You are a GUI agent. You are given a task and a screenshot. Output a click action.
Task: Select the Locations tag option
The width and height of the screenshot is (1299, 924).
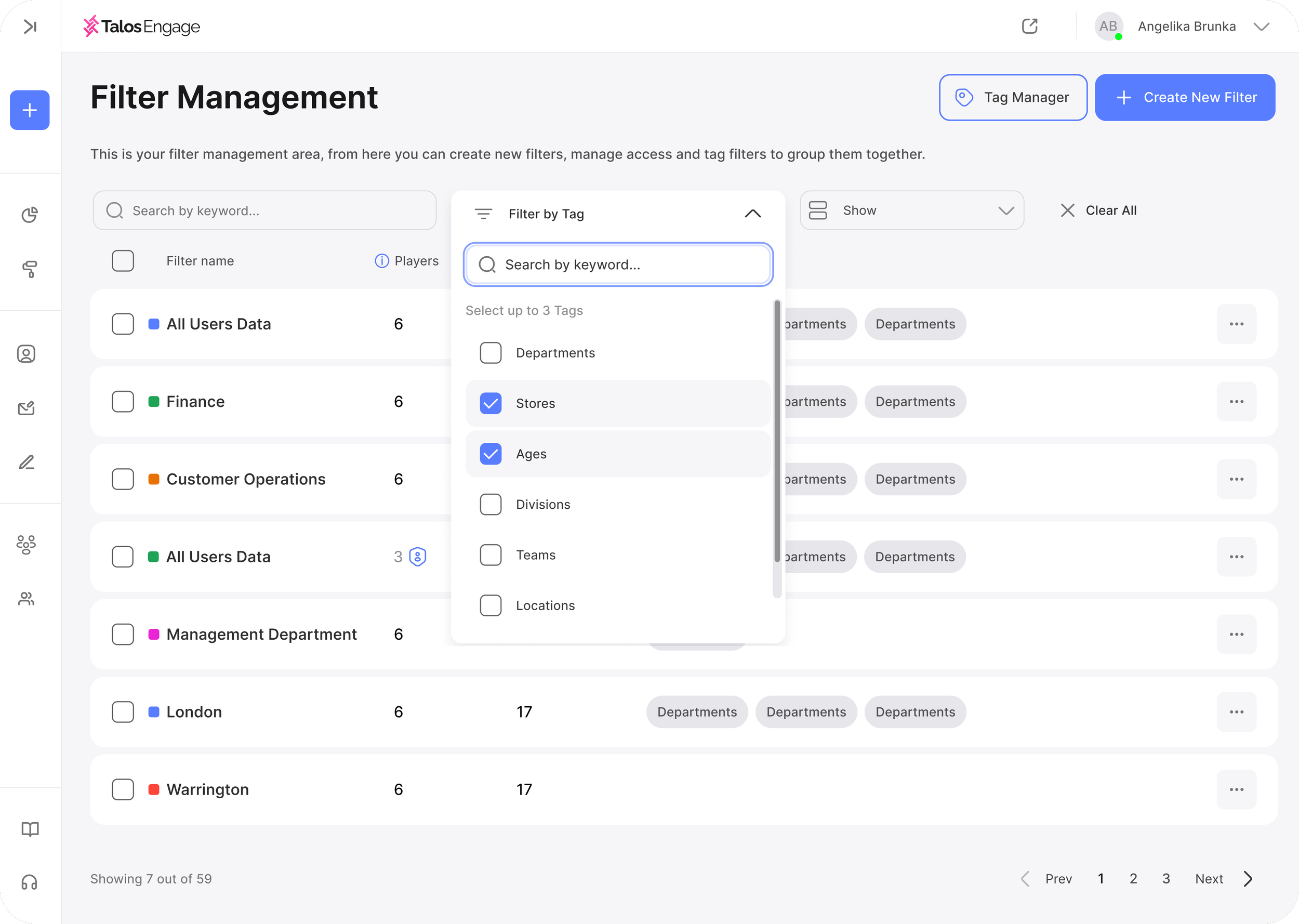click(x=618, y=605)
